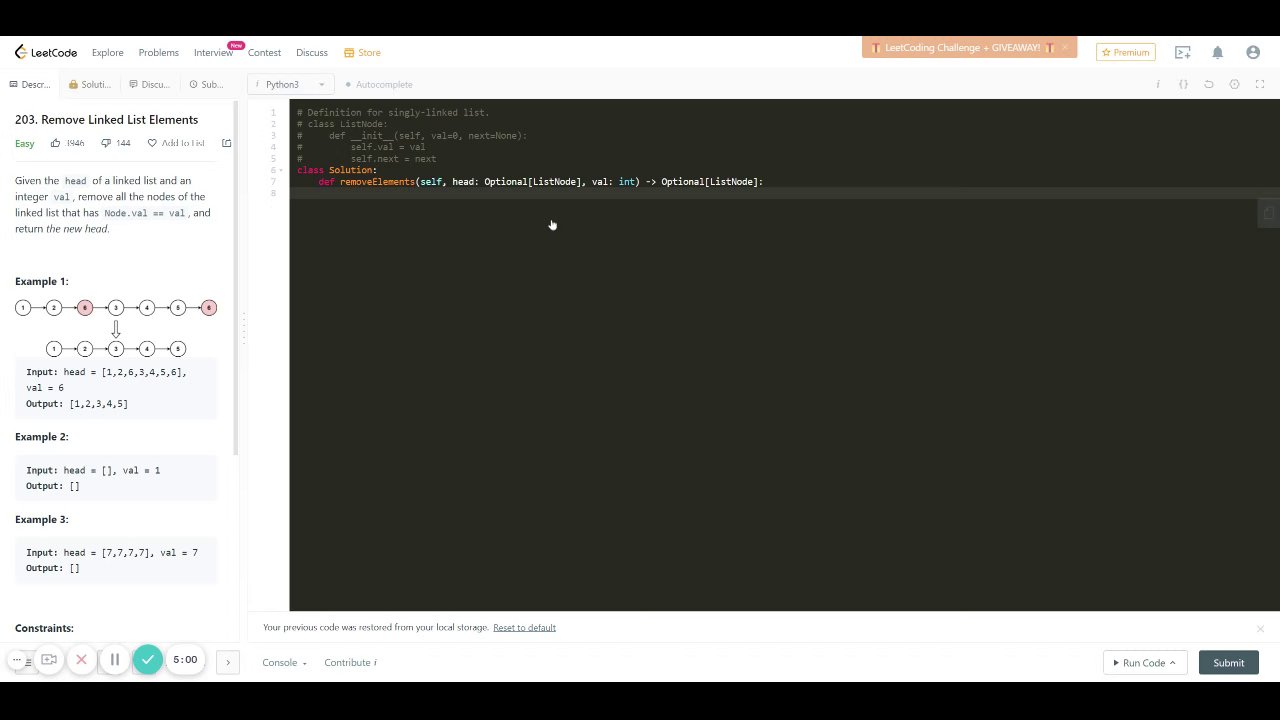1280x720 pixels.
Task: Reset code to default with undo icon
Action: (1209, 84)
